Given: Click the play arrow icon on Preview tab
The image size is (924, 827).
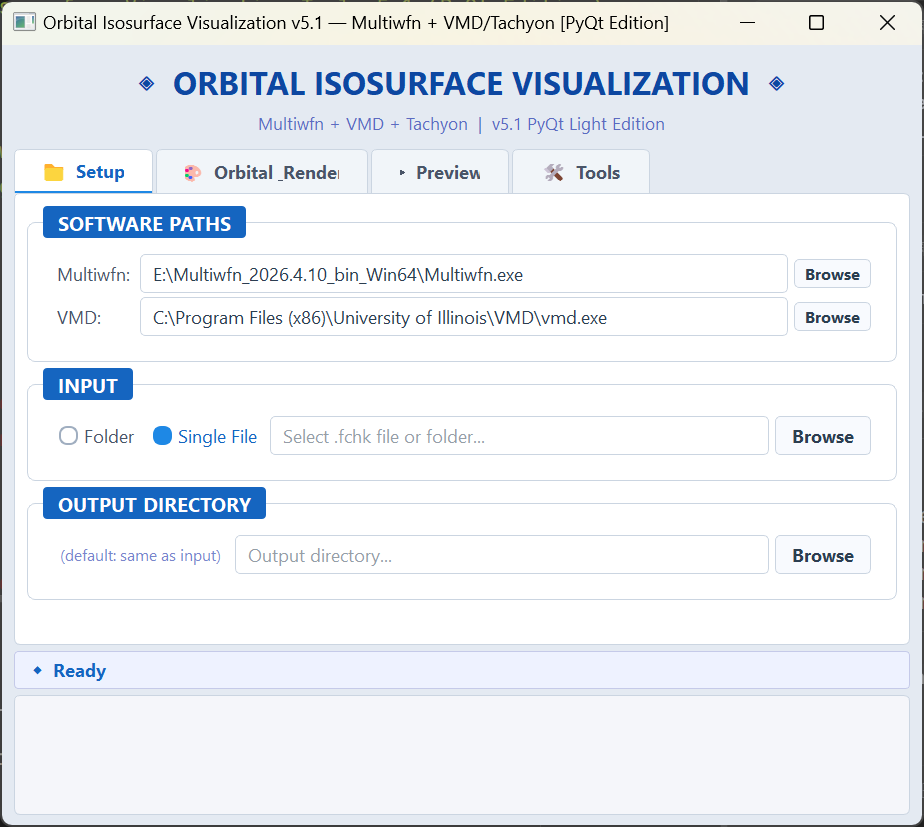Looking at the screenshot, I should click(402, 173).
